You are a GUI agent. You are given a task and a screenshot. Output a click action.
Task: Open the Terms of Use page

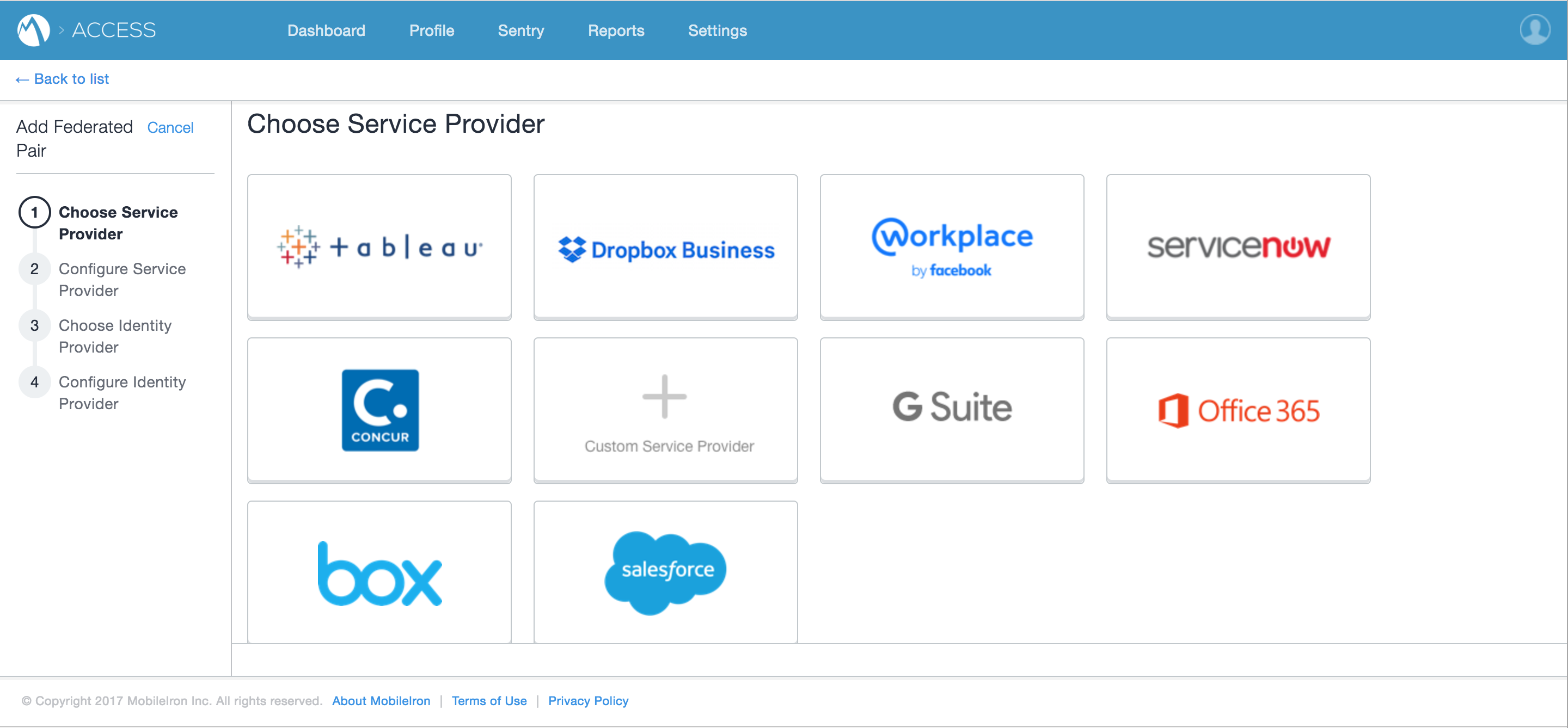point(489,700)
